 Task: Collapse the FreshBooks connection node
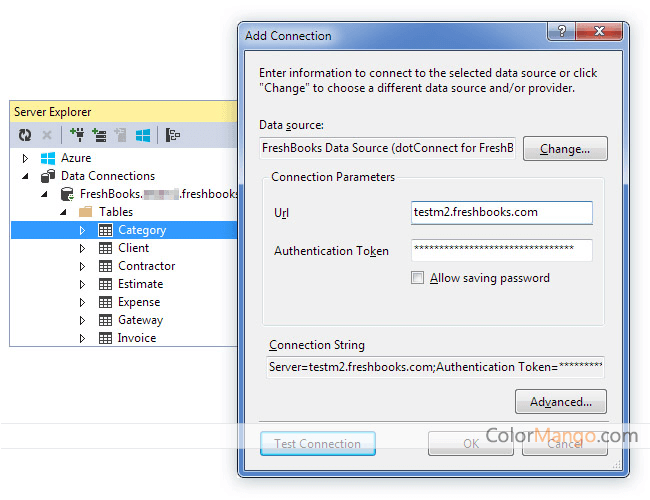[44, 194]
